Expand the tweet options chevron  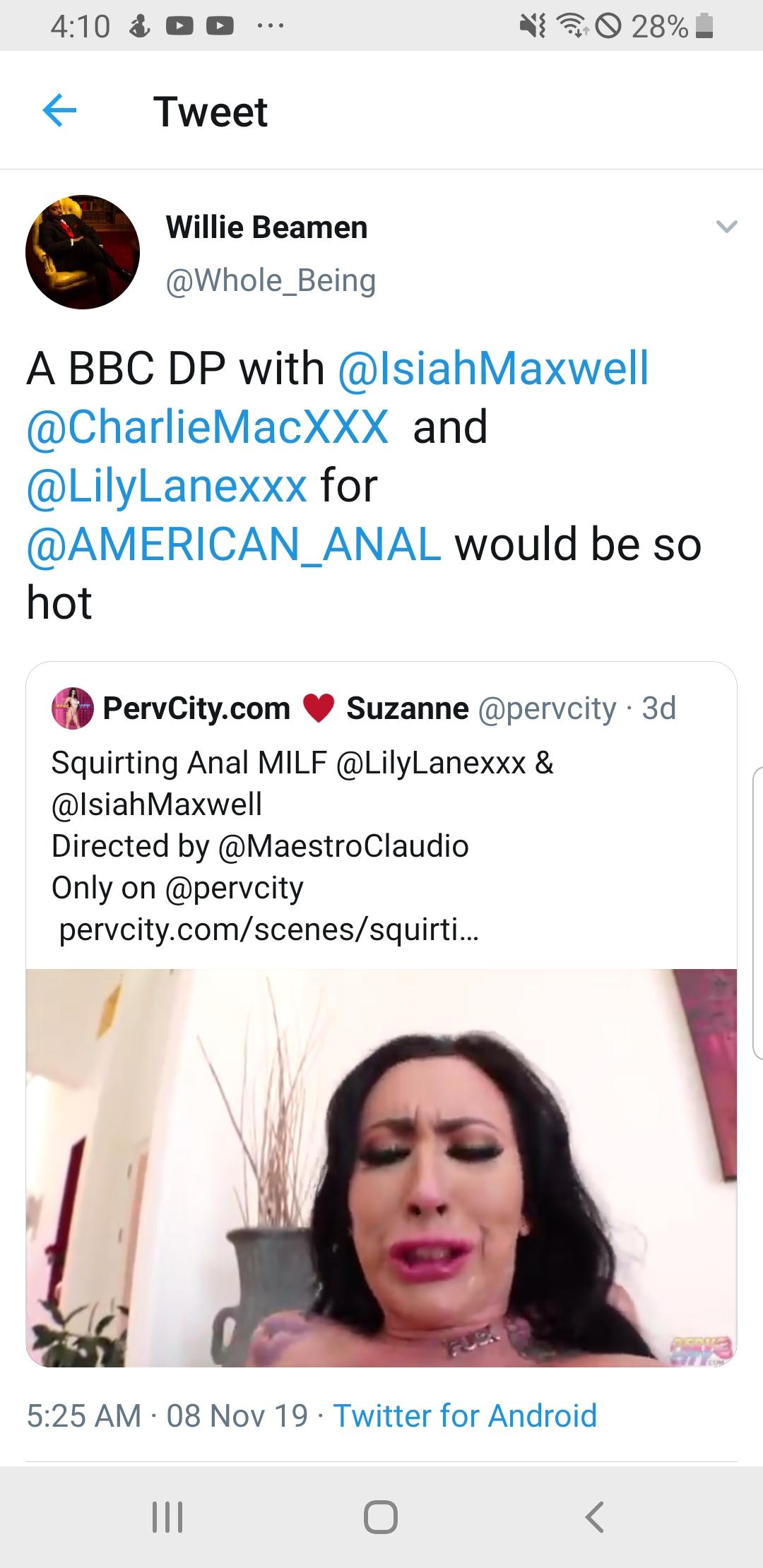point(726,227)
